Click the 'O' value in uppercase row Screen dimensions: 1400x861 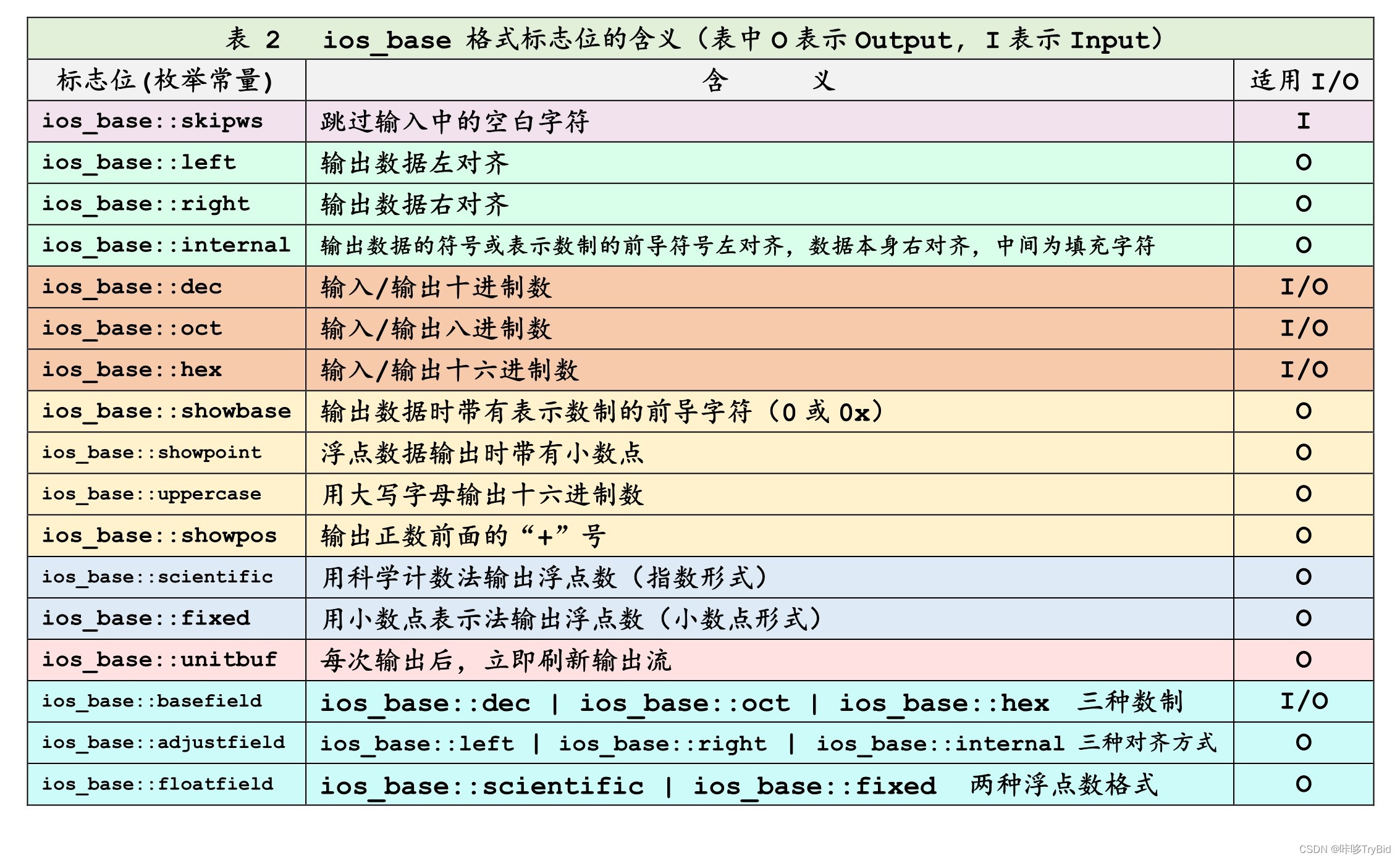[1304, 493]
